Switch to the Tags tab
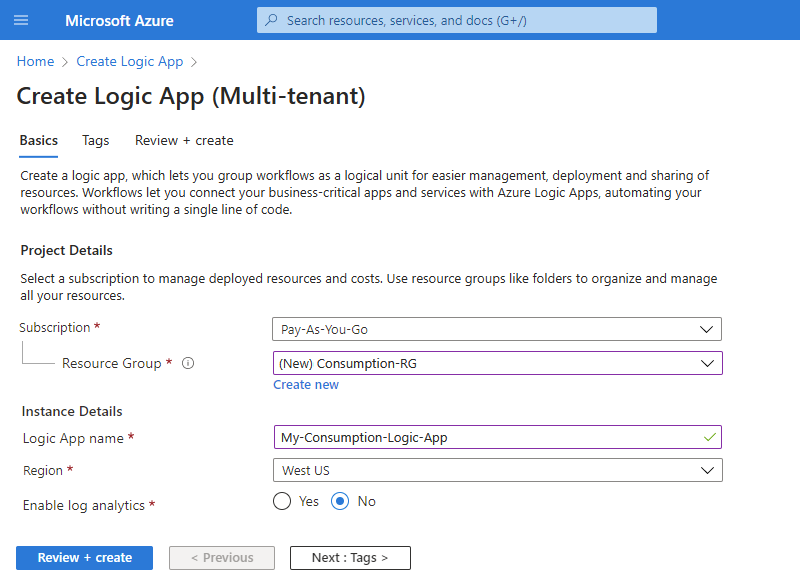Screen dimensions: 800x580 (95, 140)
